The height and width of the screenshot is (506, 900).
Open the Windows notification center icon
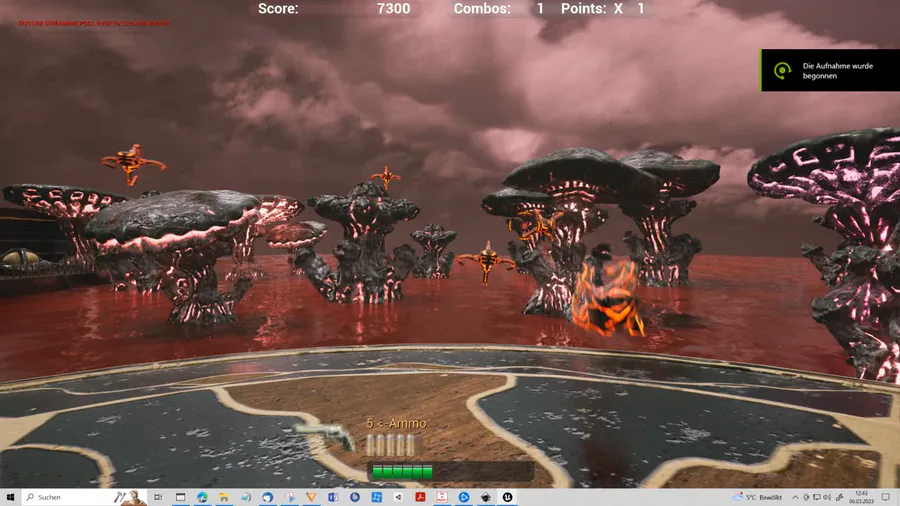tap(886, 497)
